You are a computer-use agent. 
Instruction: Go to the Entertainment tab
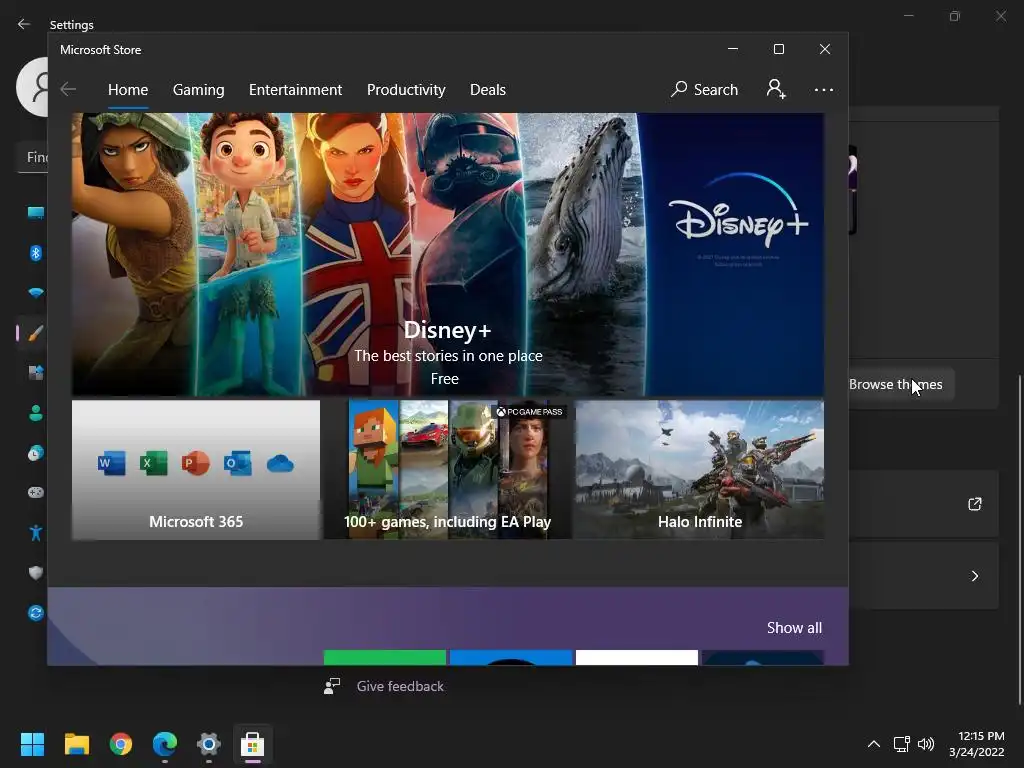click(295, 89)
